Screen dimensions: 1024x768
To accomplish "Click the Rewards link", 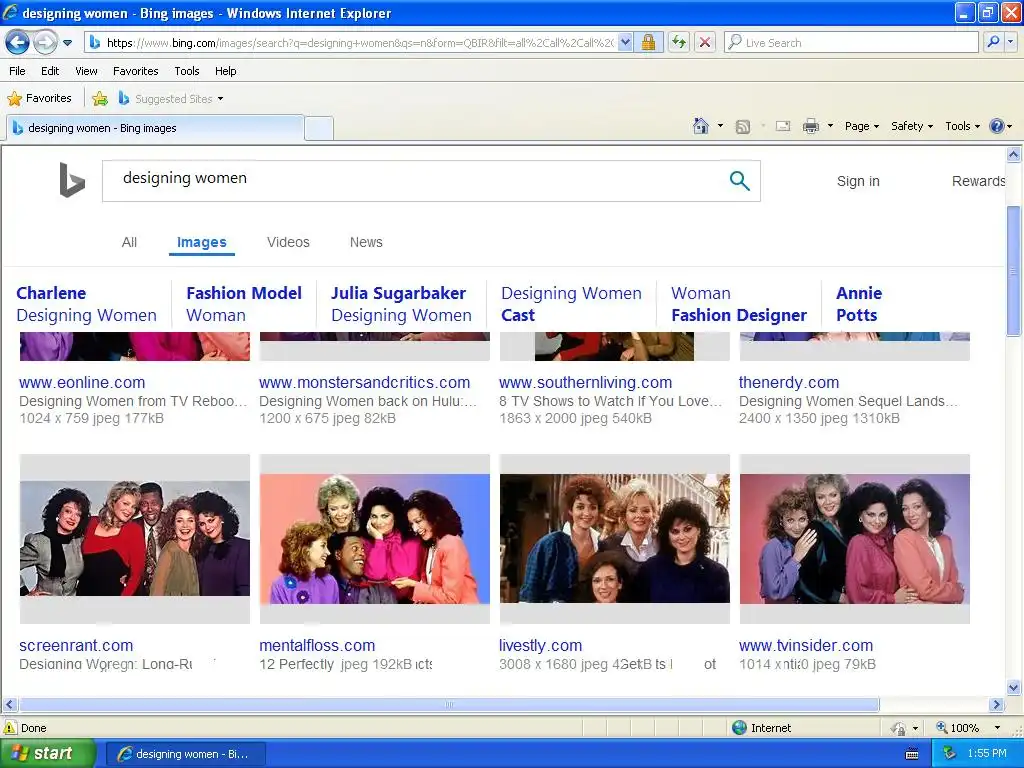I will 978,182.
